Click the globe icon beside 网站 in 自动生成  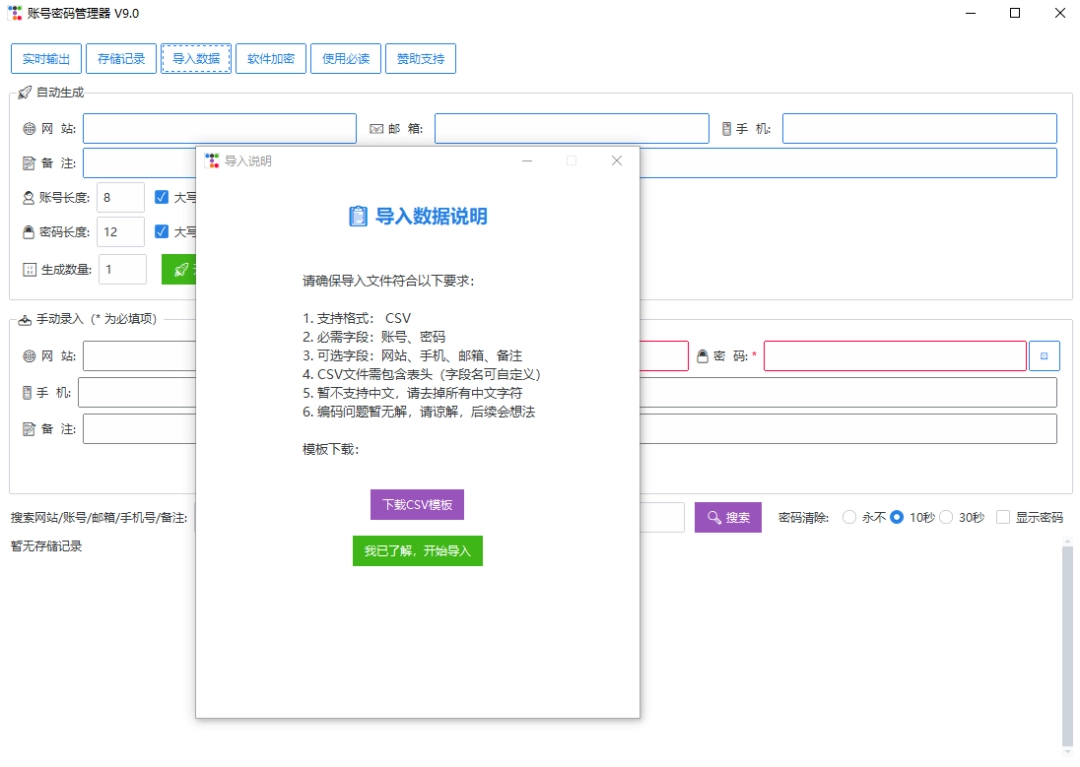click(x=29, y=129)
